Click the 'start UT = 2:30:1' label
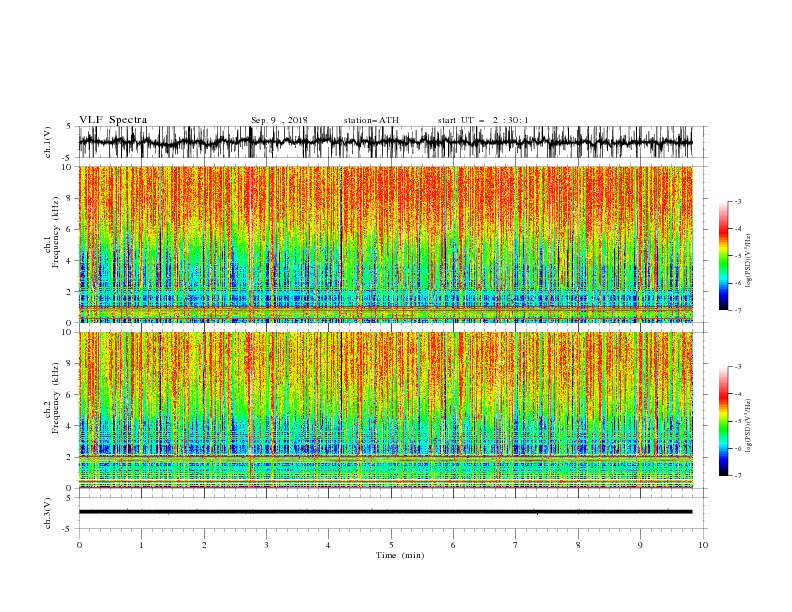This screenshot has width=792, height=612. point(483,120)
